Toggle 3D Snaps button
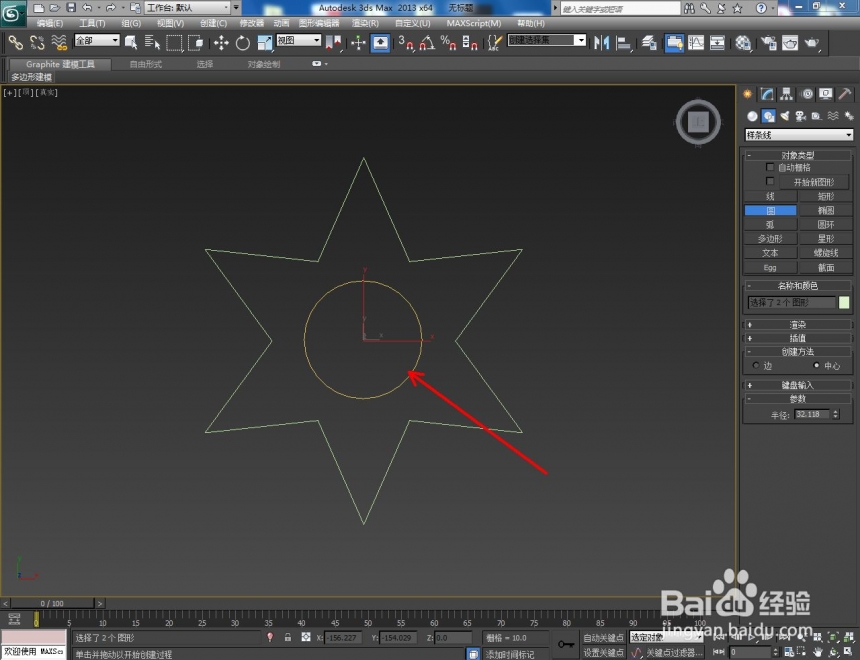Viewport: 860px width, 660px height. coord(406,42)
